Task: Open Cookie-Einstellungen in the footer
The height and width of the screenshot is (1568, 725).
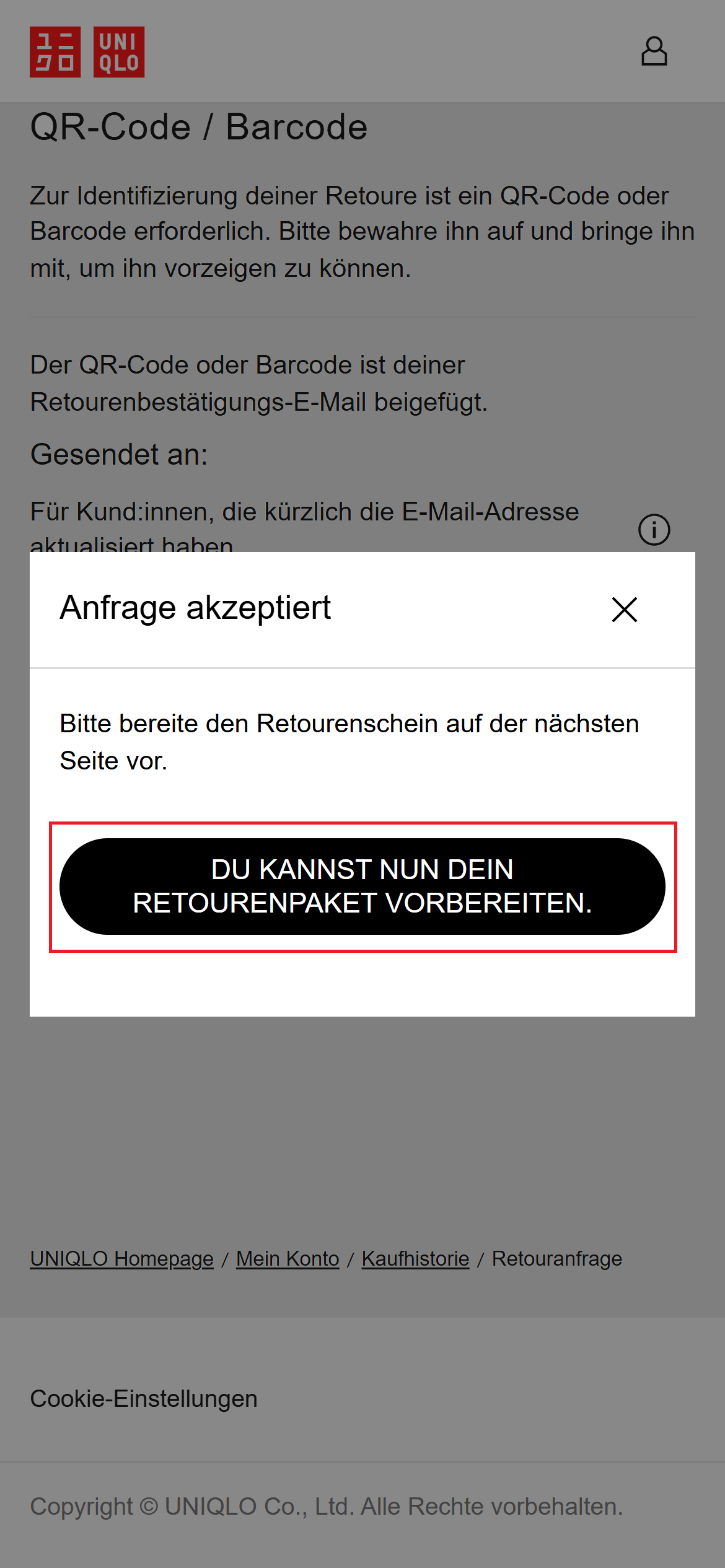Action: click(x=144, y=1399)
